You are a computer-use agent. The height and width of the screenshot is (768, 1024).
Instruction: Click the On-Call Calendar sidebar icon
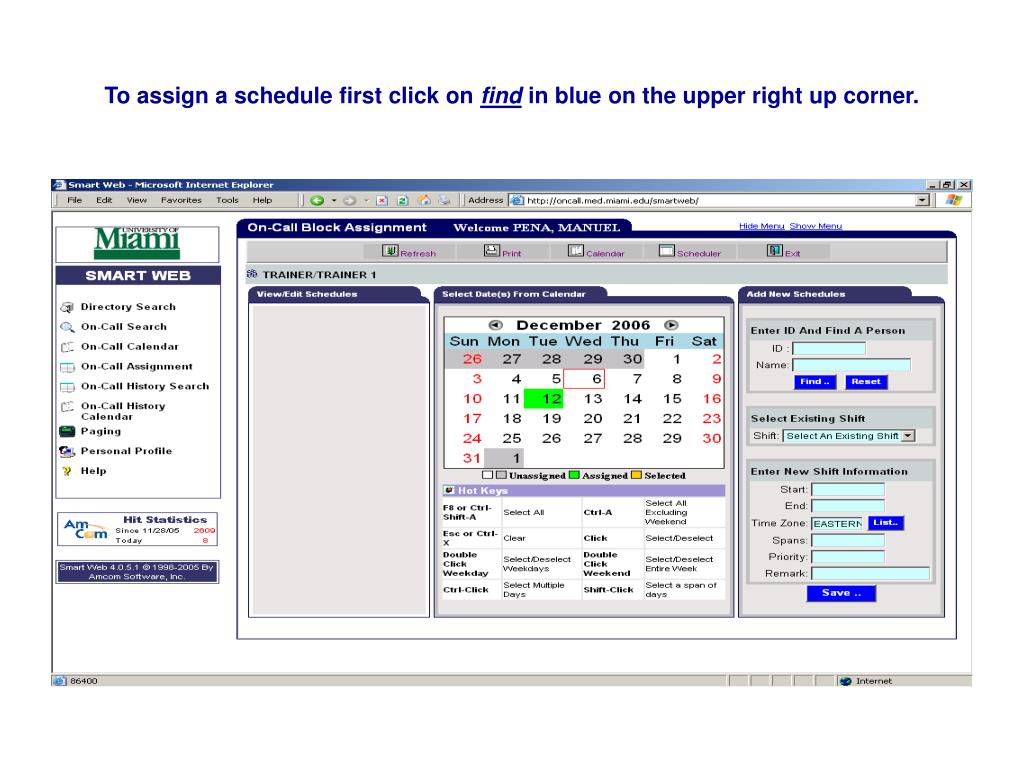(67, 347)
